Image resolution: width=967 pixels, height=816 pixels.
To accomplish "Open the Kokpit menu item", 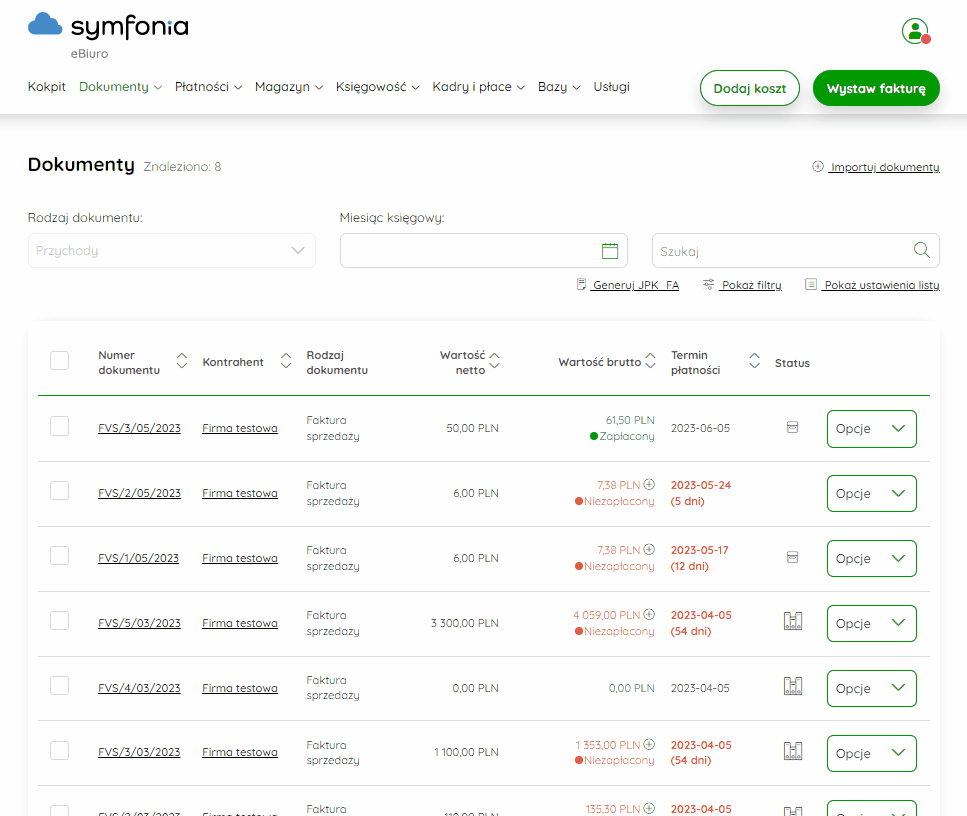I will coord(46,87).
